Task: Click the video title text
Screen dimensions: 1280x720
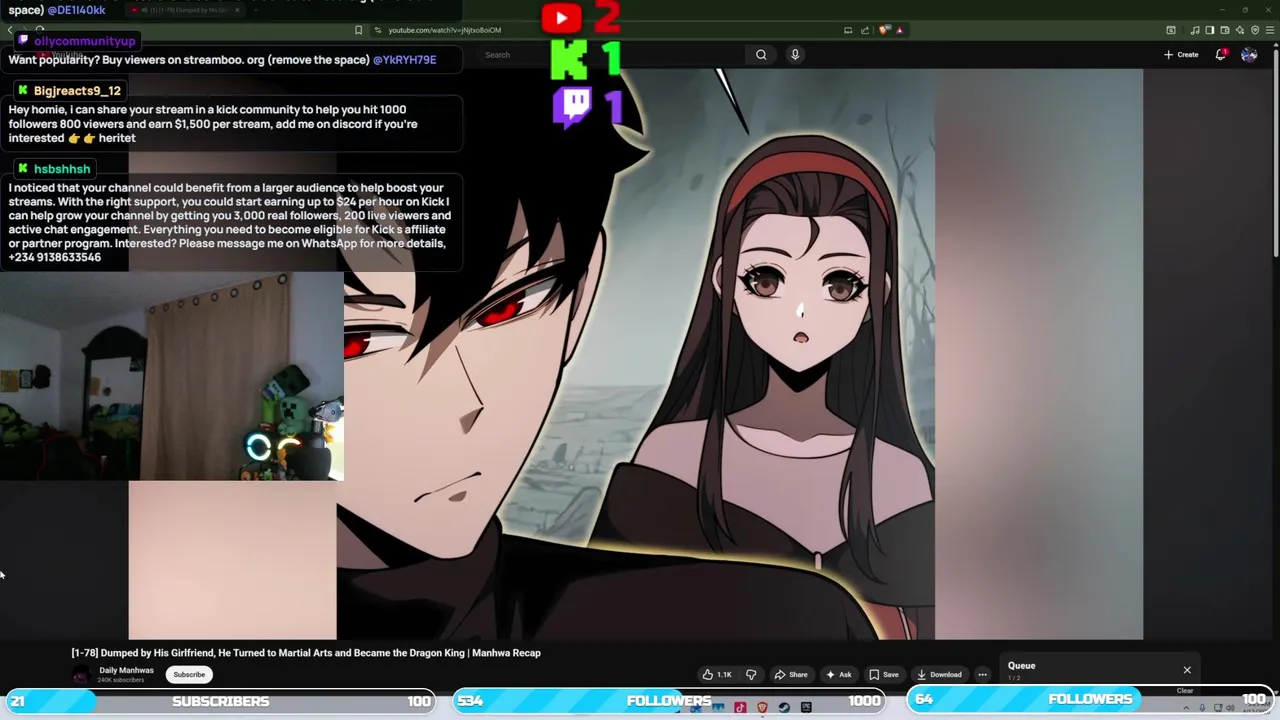Action: pos(306,653)
